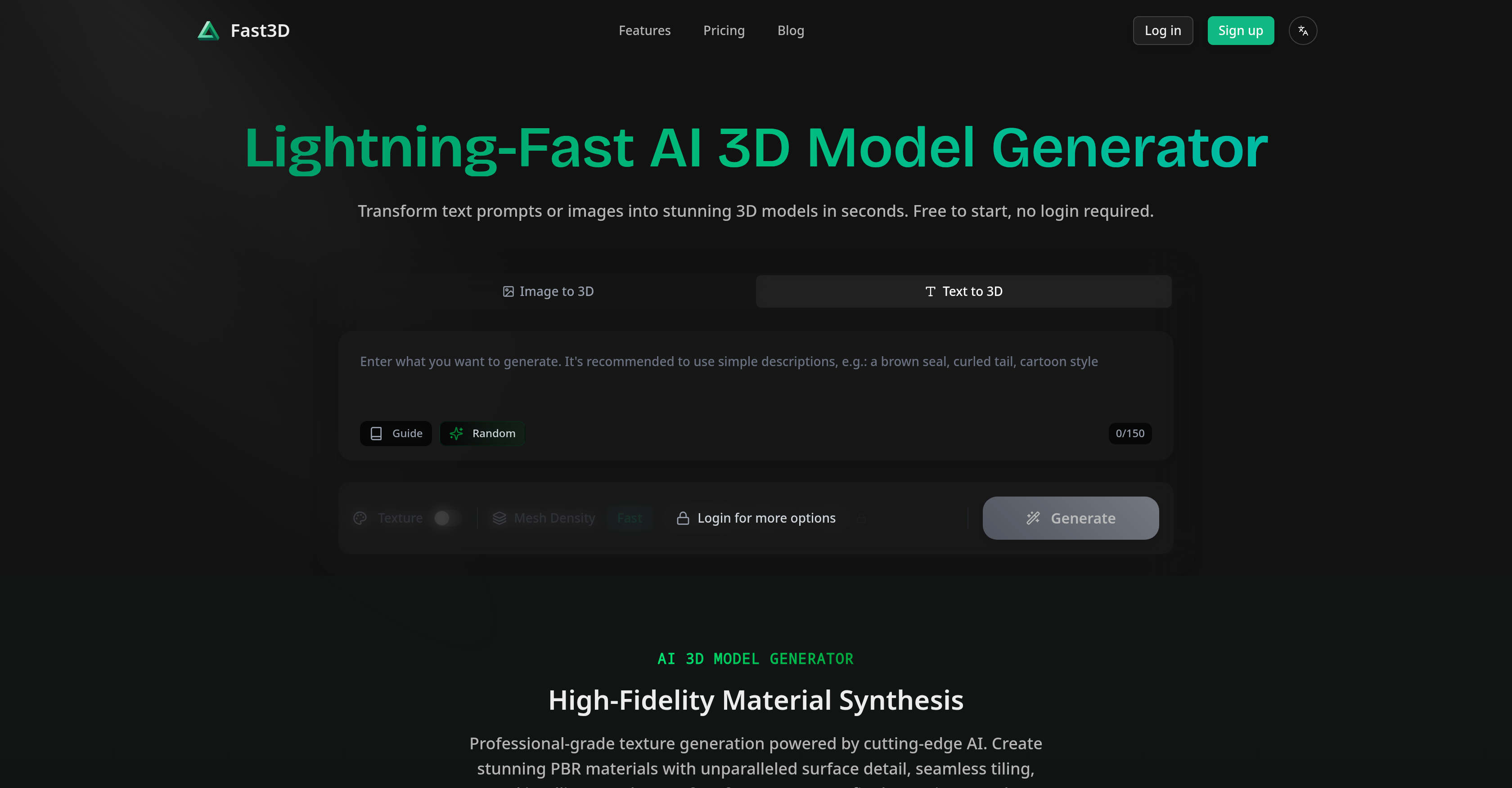Switch to the Image to 3D tab
The image size is (1512, 788).
click(548, 291)
